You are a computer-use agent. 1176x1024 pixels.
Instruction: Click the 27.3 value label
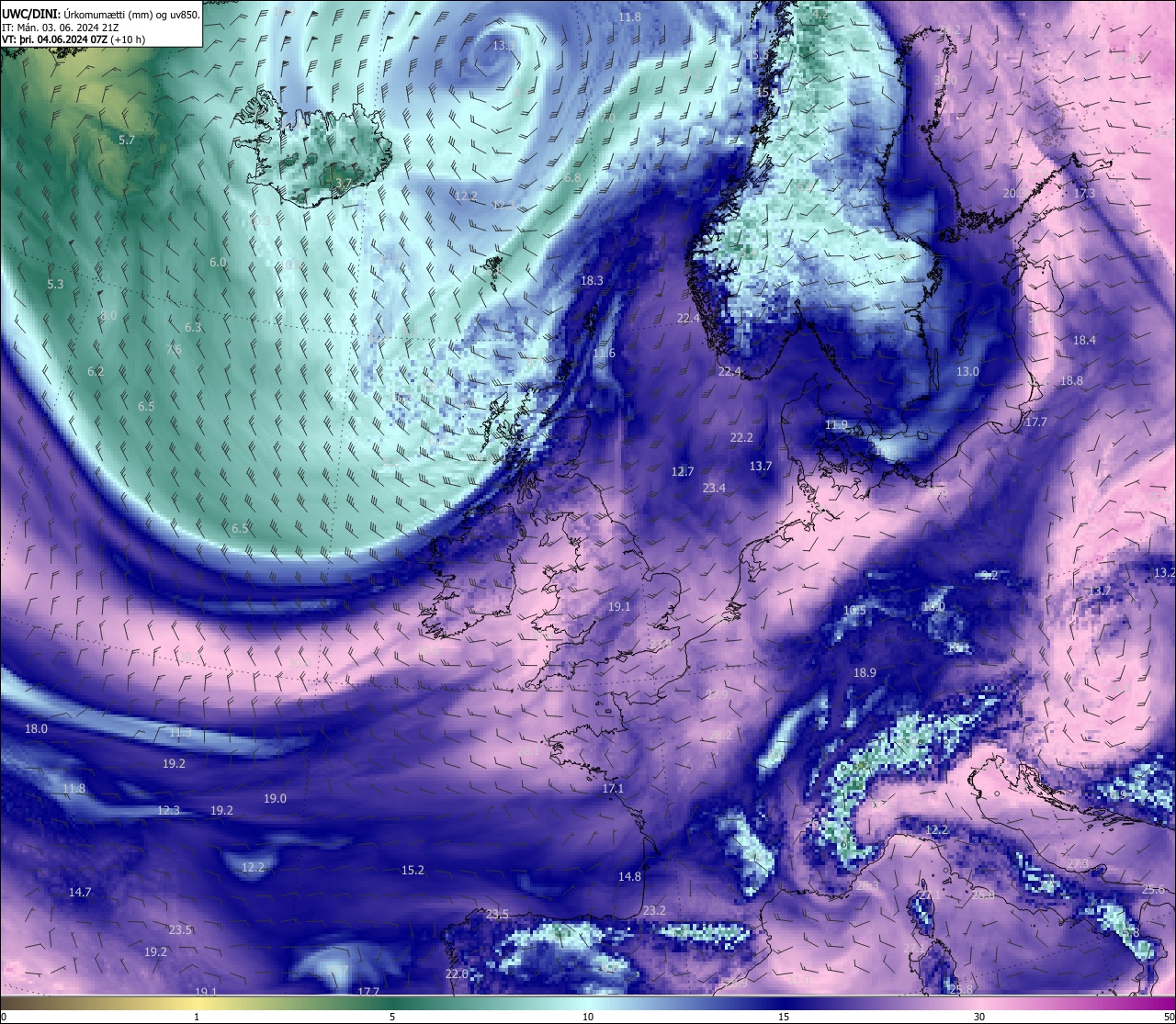(1078, 863)
